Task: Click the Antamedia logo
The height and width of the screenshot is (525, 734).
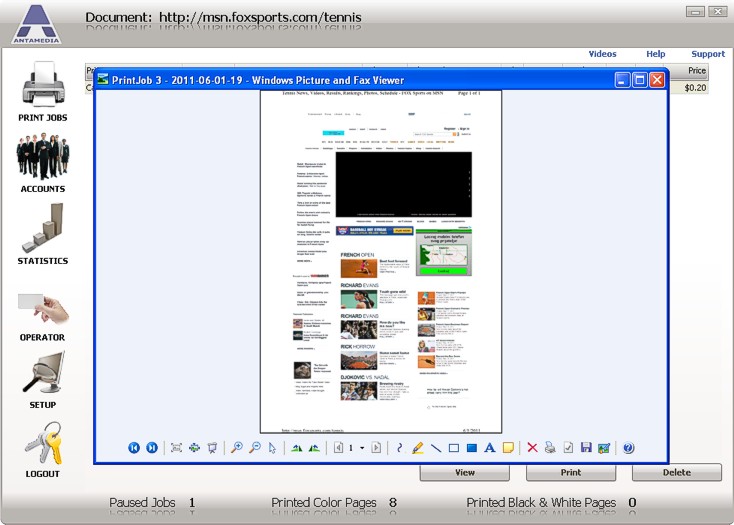Action: pos(37,24)
